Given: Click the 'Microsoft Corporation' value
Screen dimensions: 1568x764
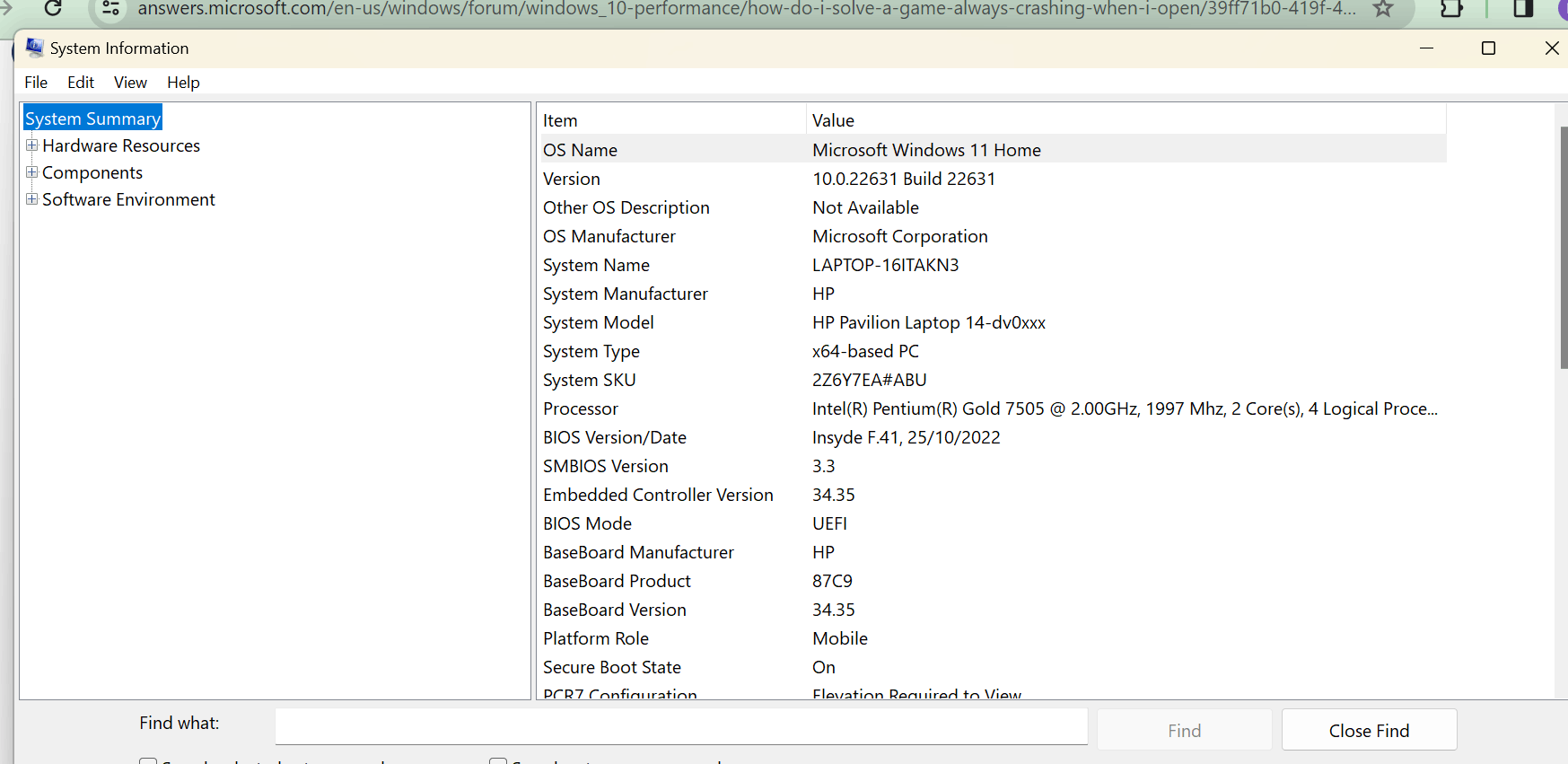Looking at the screenshot, I should point(900,236).
